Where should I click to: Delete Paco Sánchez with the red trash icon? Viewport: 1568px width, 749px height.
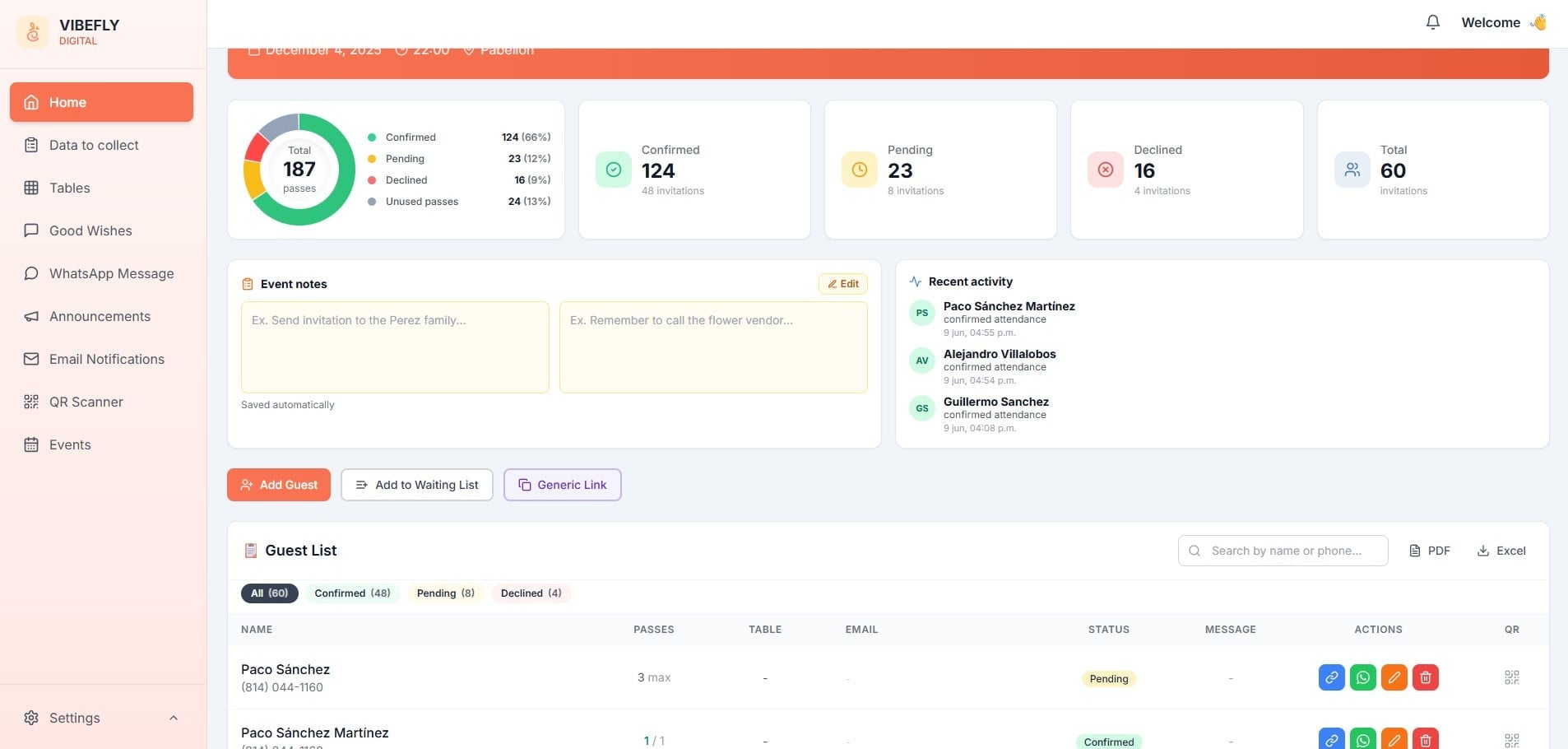[x=1425, y=677]
